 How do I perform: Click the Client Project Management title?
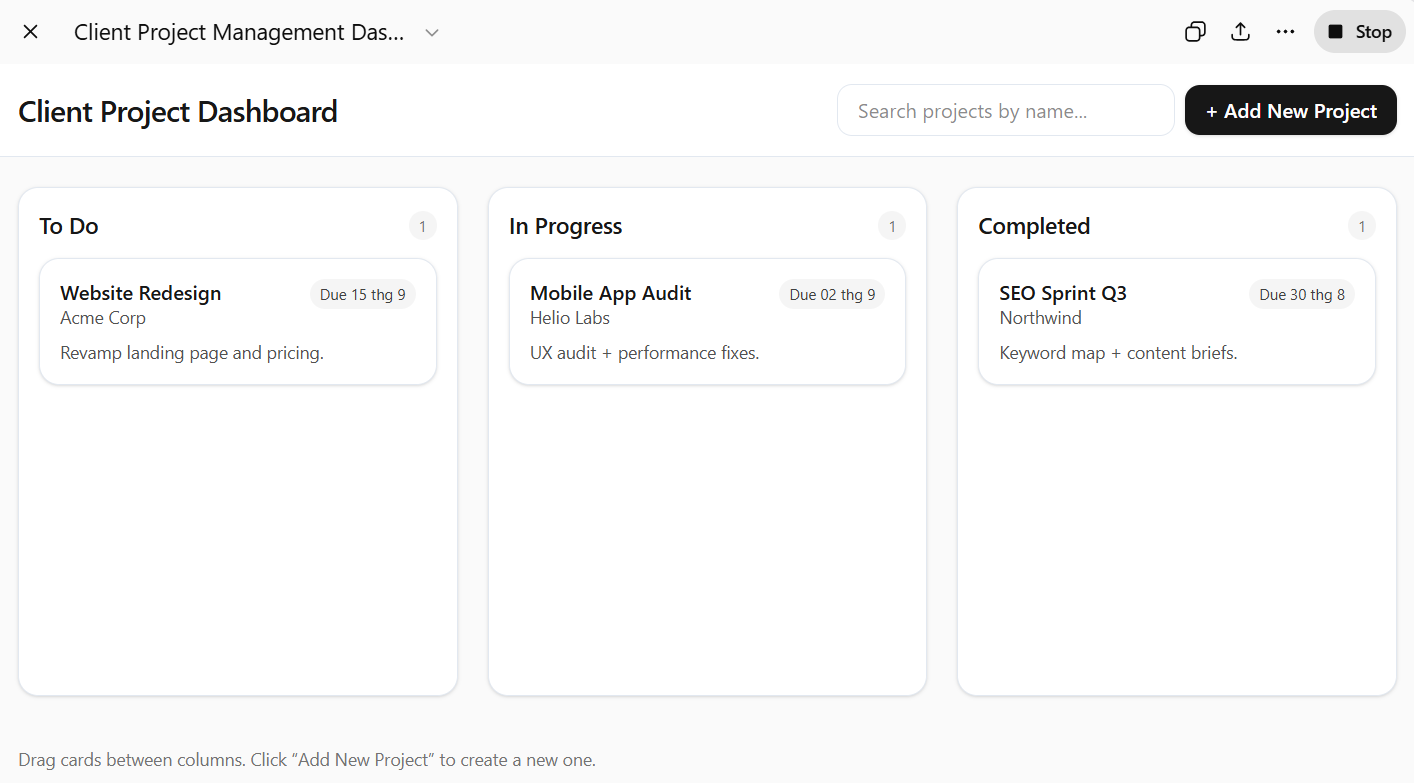point(239,32)
